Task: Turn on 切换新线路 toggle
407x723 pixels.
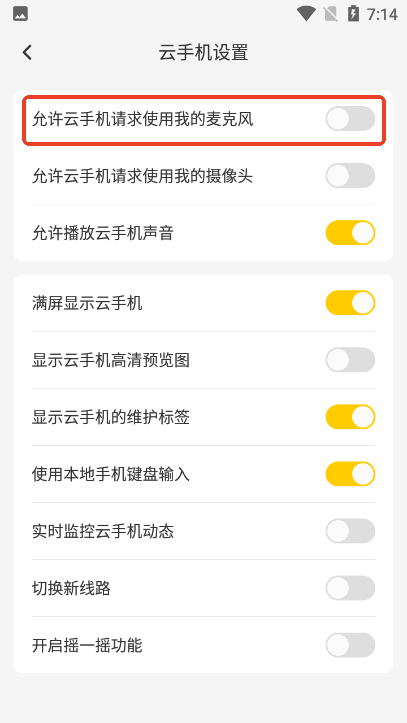Action: click(x=350, y=588)
